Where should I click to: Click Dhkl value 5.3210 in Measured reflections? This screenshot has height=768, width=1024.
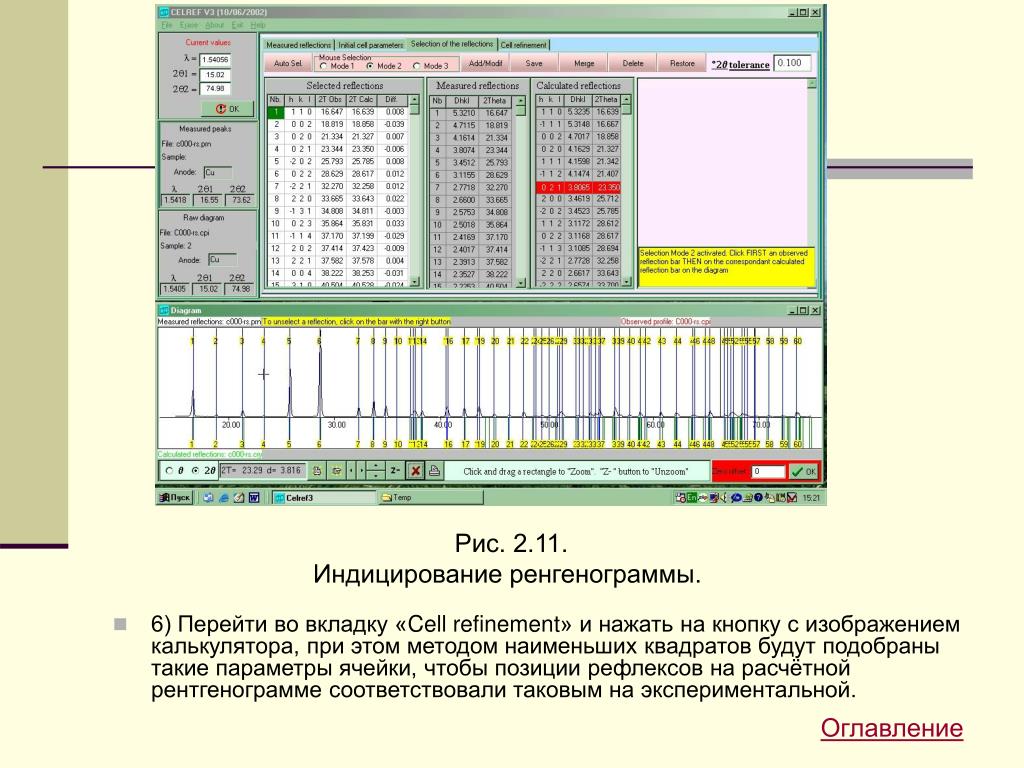pos(464,113)
